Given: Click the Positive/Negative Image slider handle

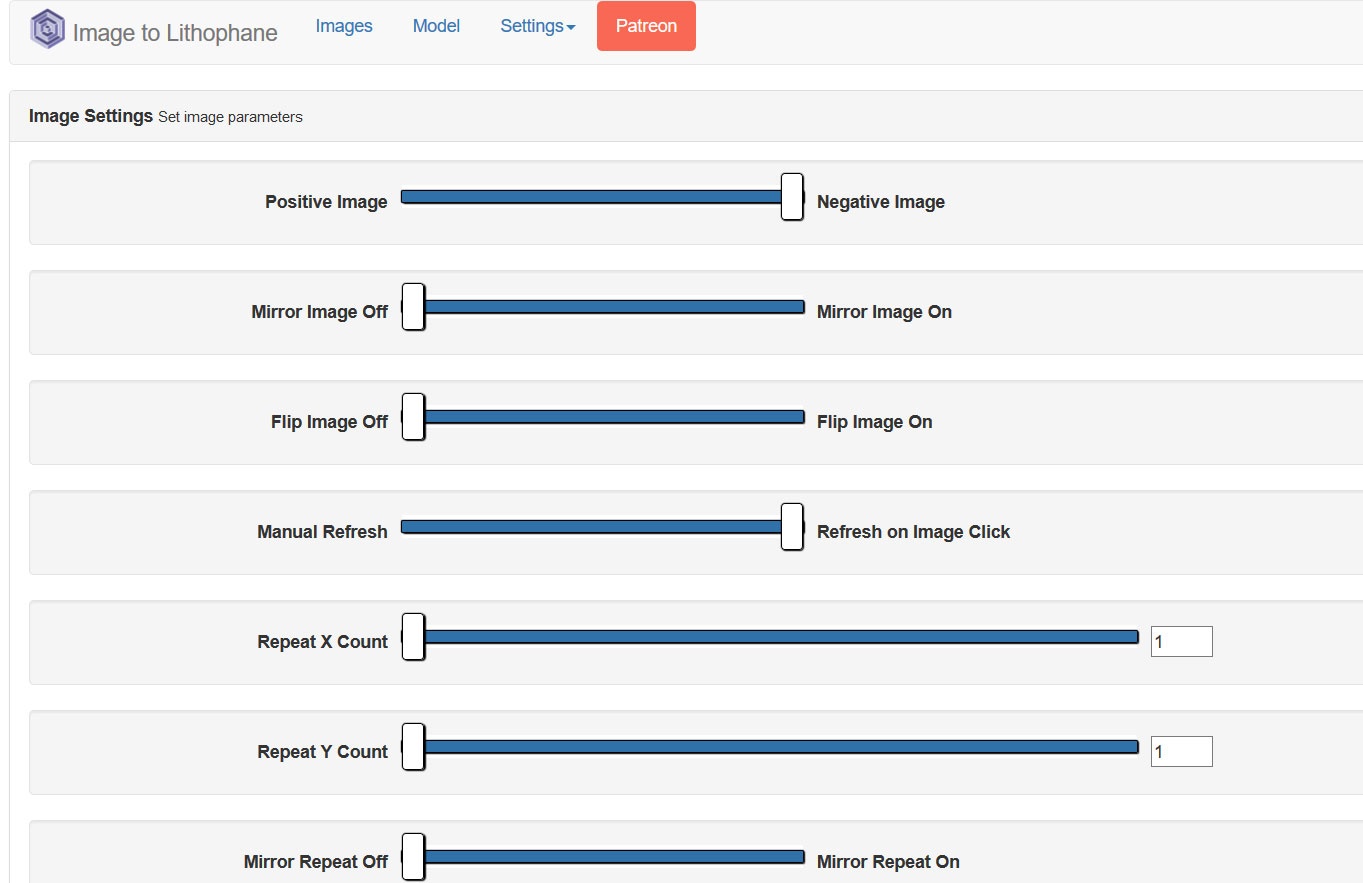Looking at the screenshot, I should click(792, 197).
